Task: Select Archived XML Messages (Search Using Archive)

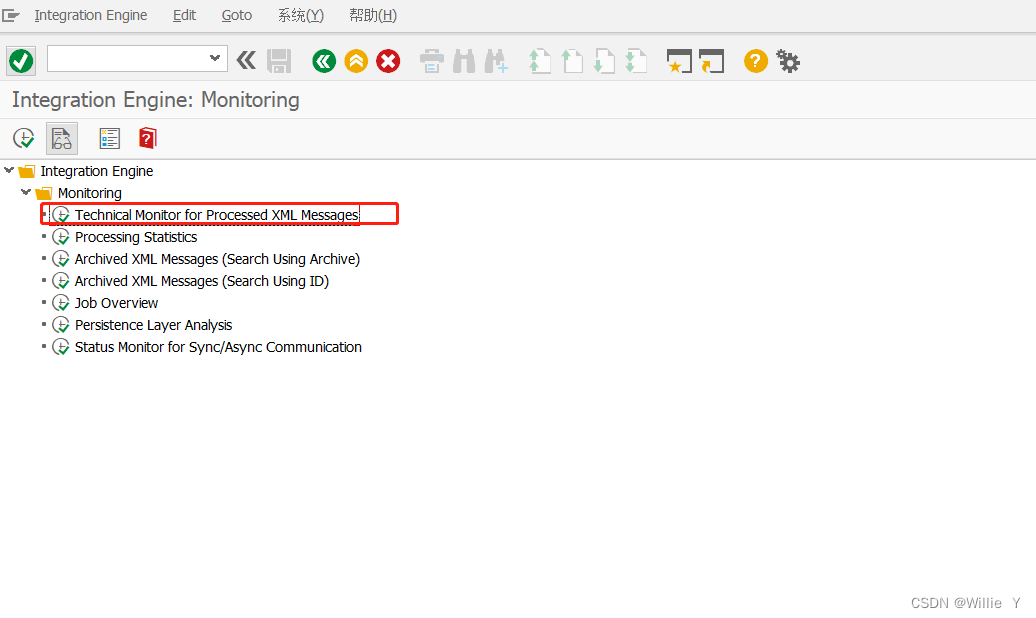Action: click(x=217, y=259)
